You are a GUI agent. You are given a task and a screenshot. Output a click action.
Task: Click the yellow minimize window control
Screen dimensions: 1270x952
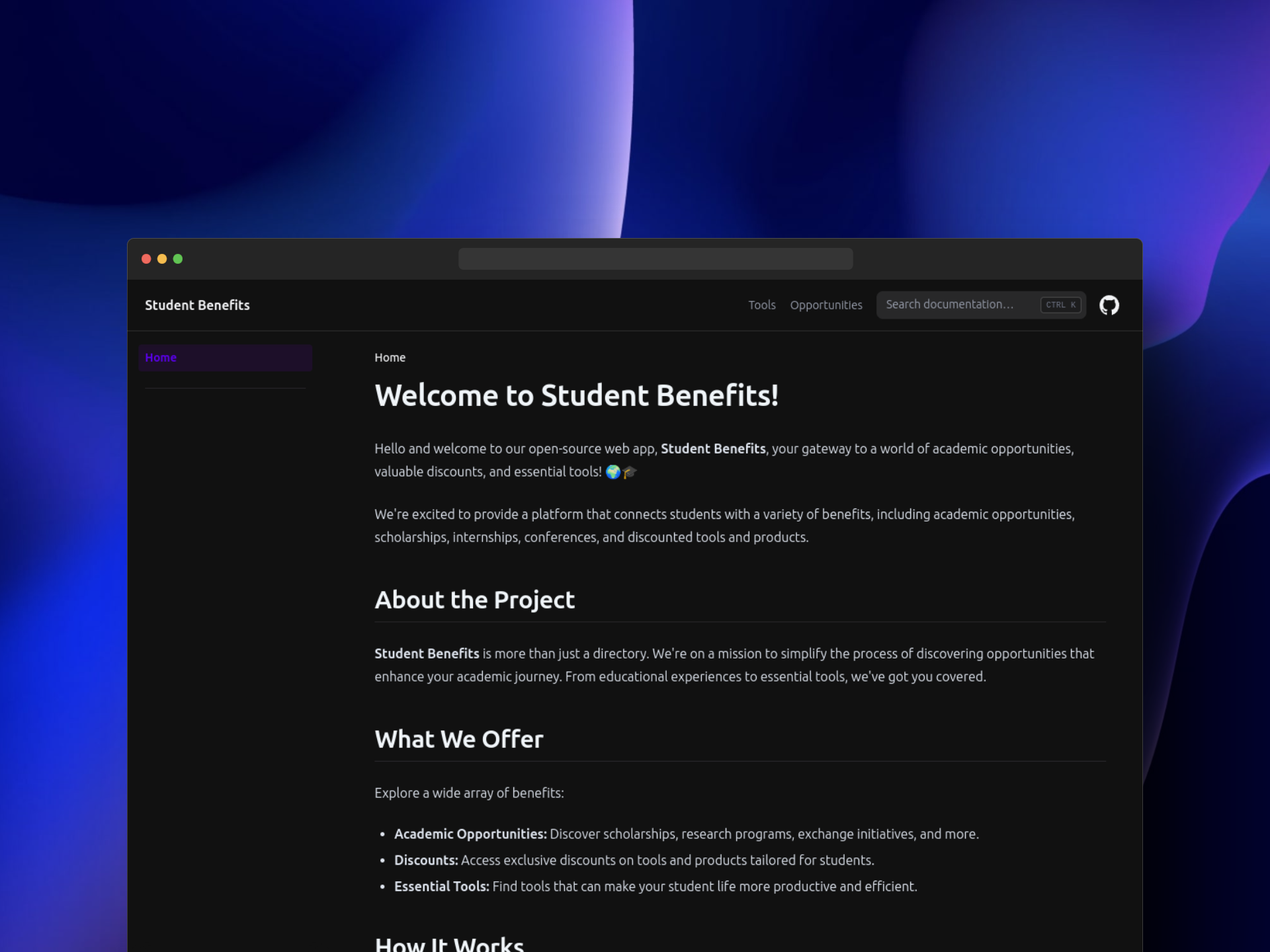point(161,259)
